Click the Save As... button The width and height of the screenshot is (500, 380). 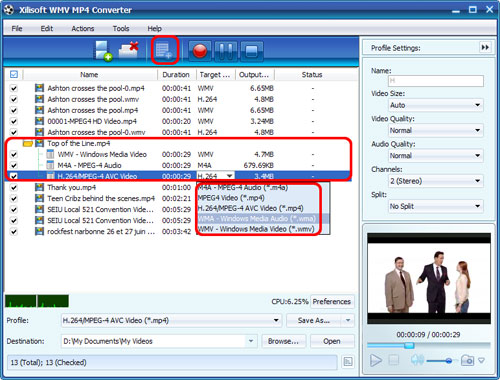coord(314,320)
